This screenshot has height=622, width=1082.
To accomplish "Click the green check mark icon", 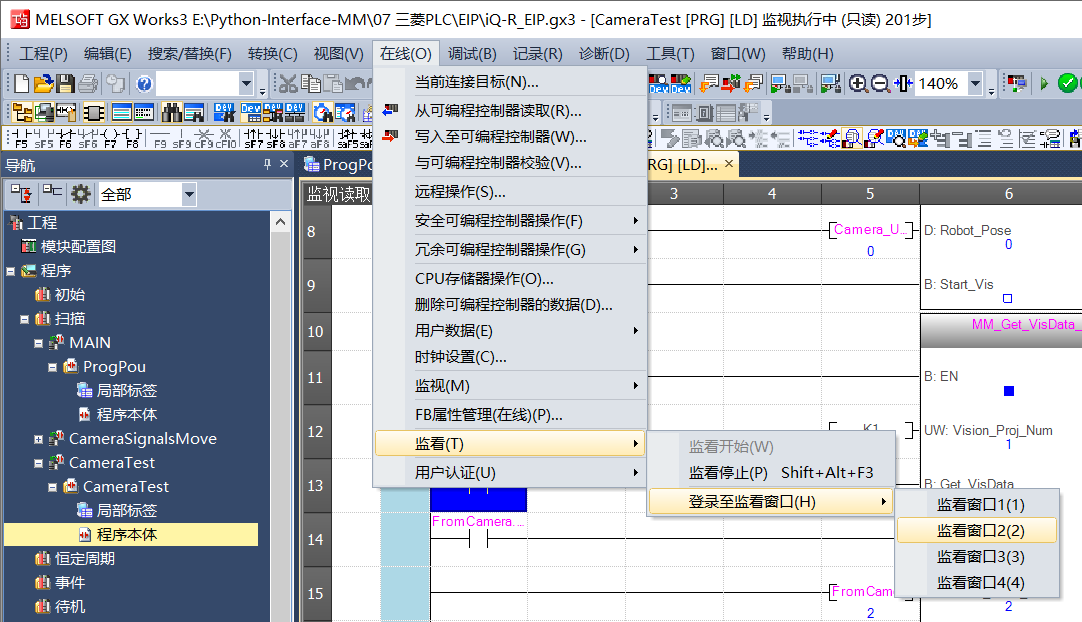I will pyautogui.click(x=1068, y=84).
